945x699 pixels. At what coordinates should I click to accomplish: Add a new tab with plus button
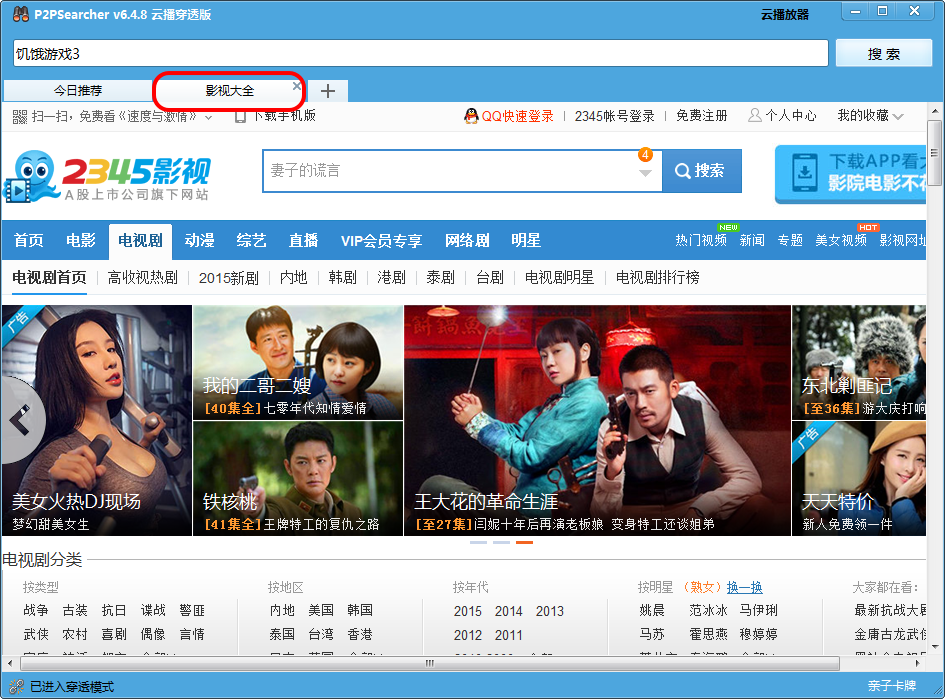tap(328, 91)
